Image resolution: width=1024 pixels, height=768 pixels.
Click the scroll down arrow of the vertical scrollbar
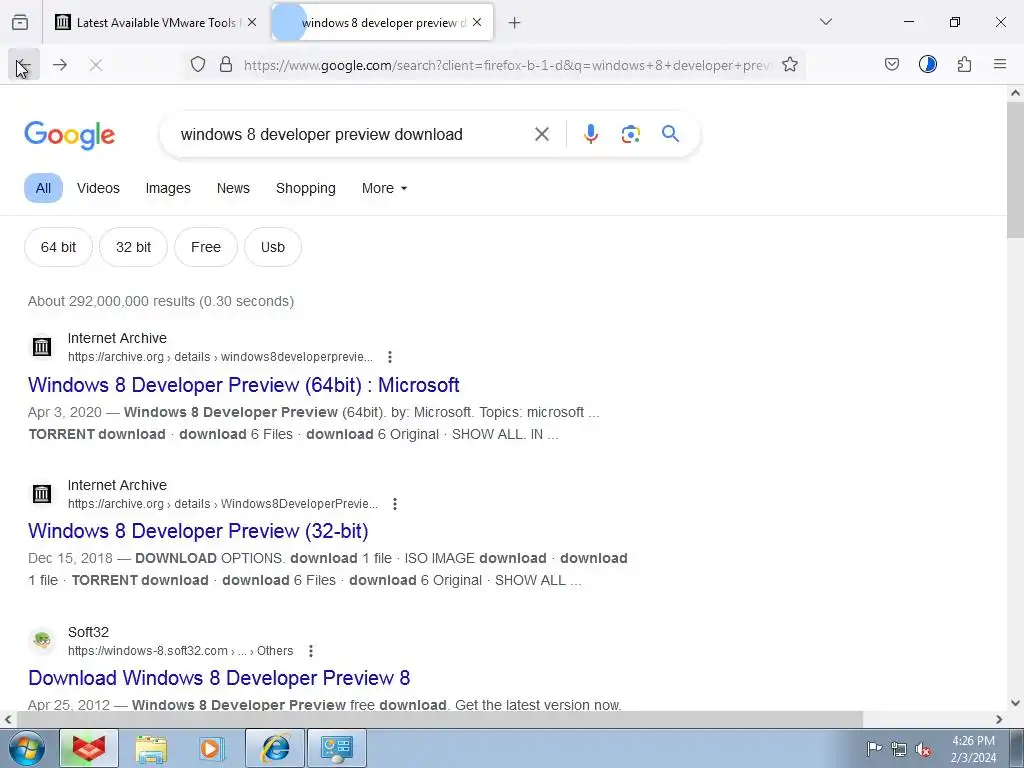(x=1015, y=703)
